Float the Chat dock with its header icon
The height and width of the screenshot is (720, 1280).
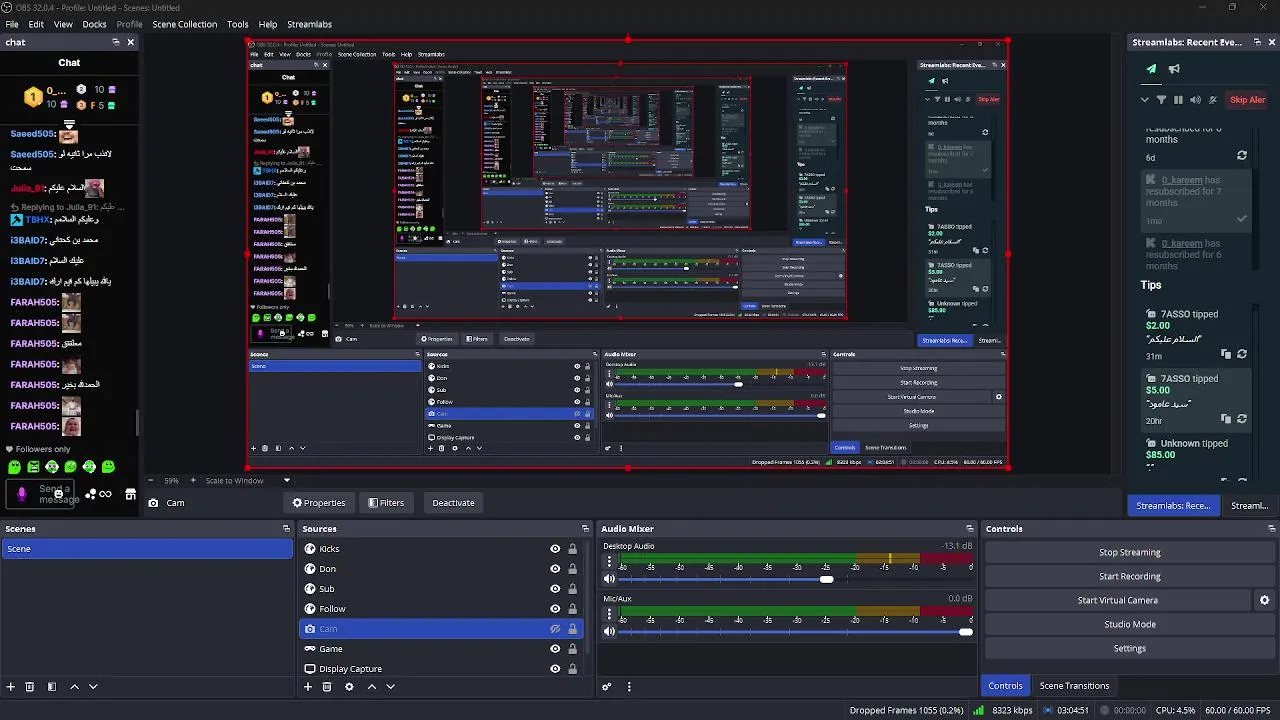115,42
